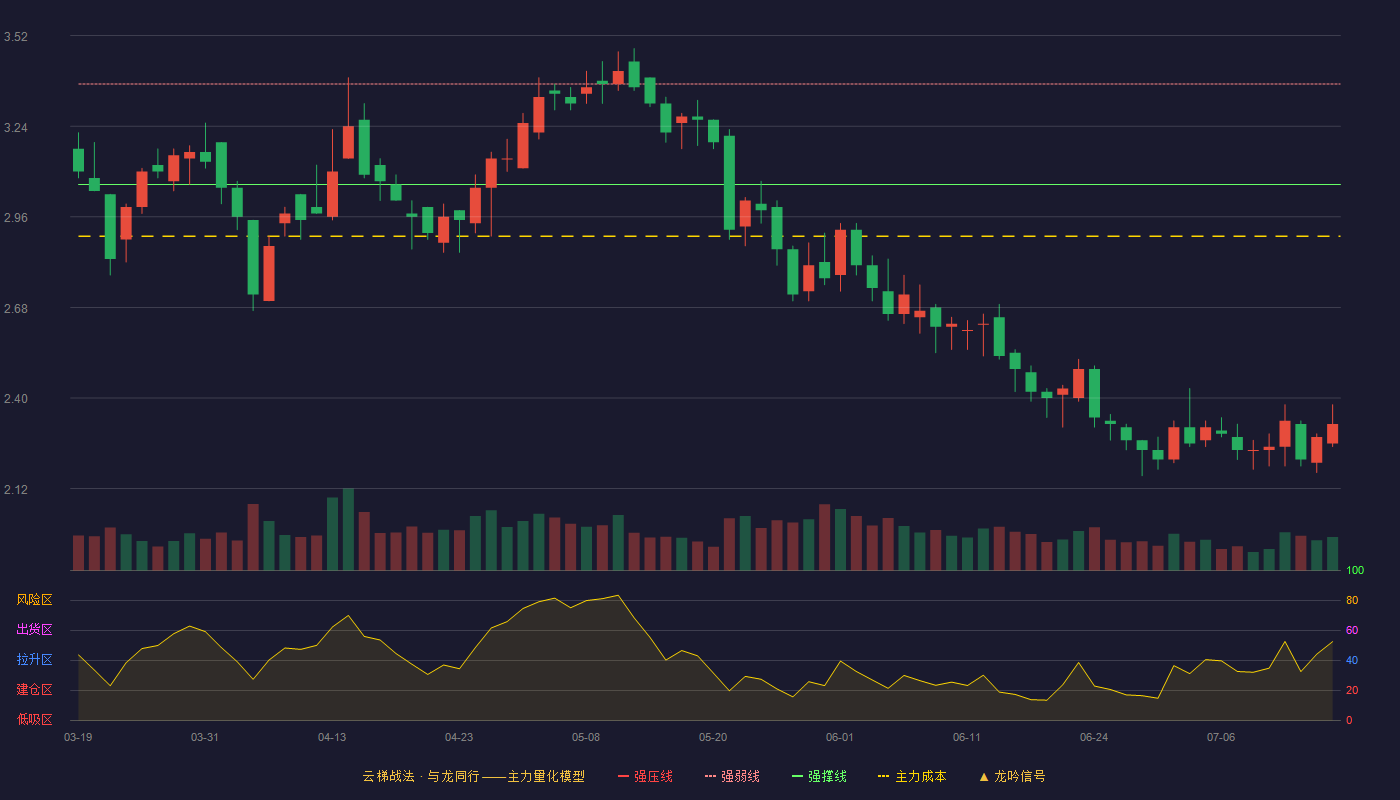The image size is (1400, 800).
Task: Toggle the 强压线 legend entry
Action: point(645,776)
